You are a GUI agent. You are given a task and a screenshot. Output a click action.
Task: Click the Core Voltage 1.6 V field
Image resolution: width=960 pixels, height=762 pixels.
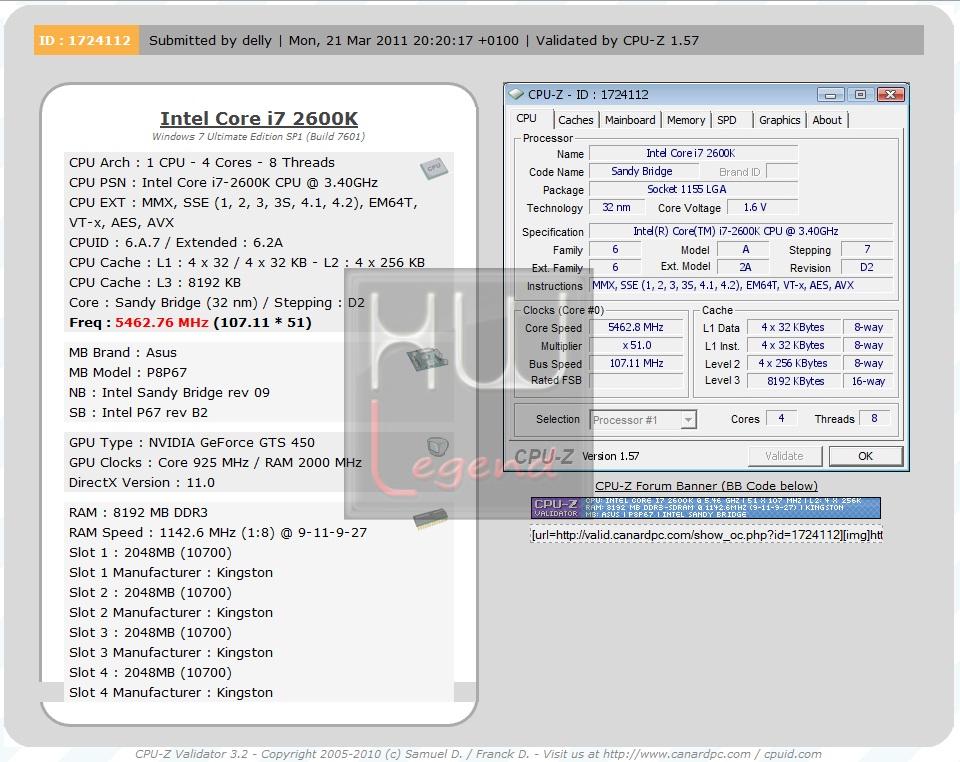[762, 207]
